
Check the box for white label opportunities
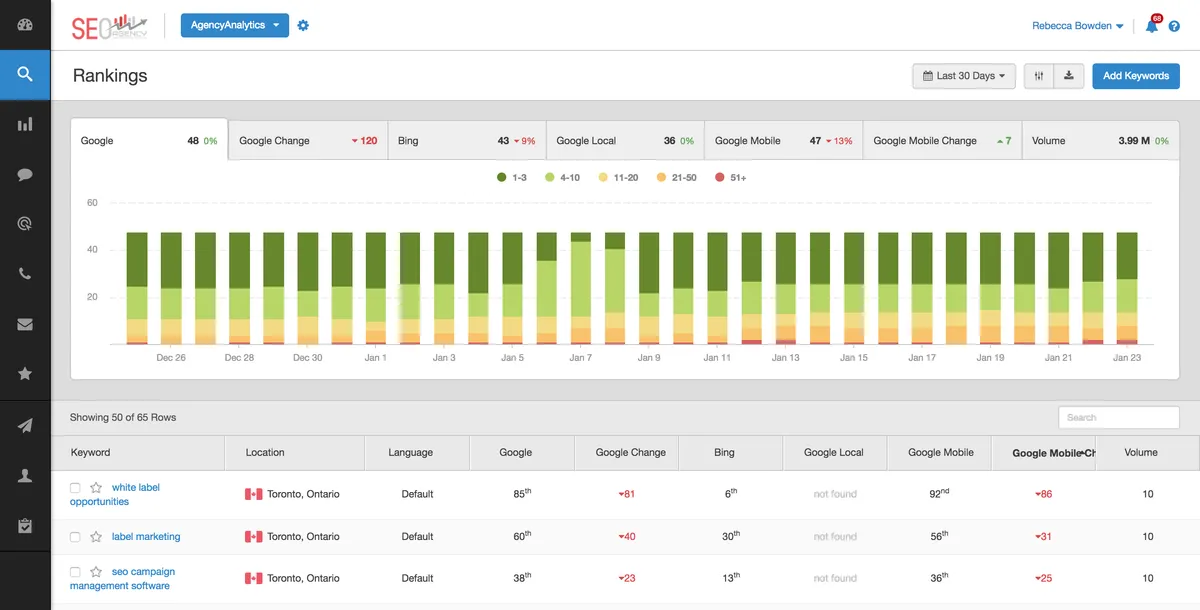click(x=75, y=488)
